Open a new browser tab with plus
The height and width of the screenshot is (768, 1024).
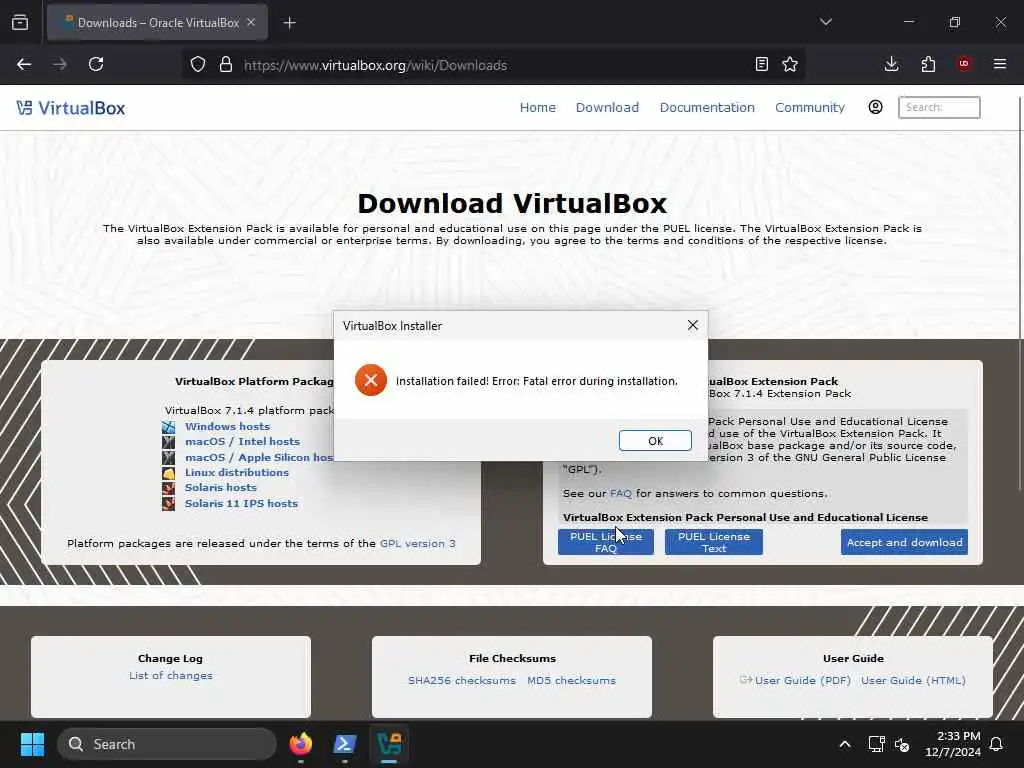click(289, 23)
